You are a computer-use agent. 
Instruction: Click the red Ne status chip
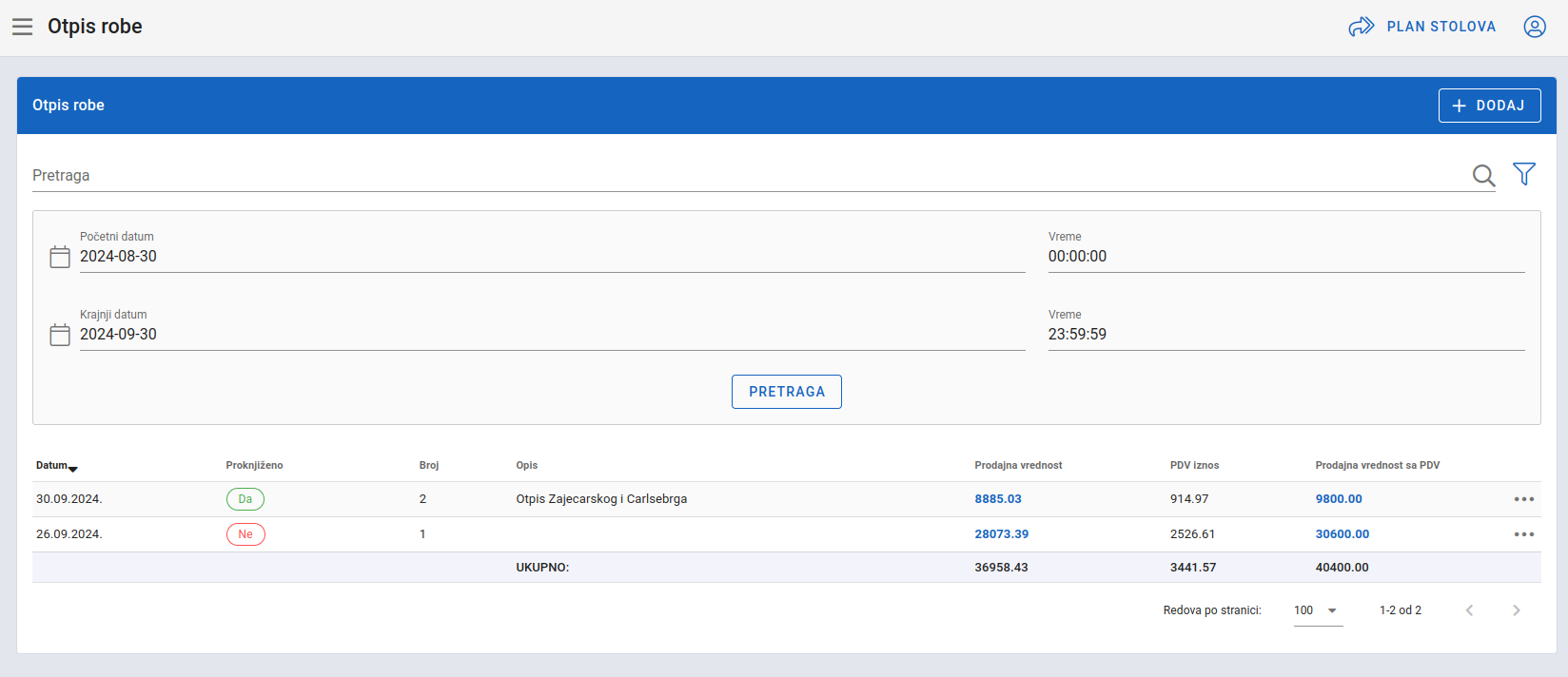pyautogui.click(x=245, y=534)
